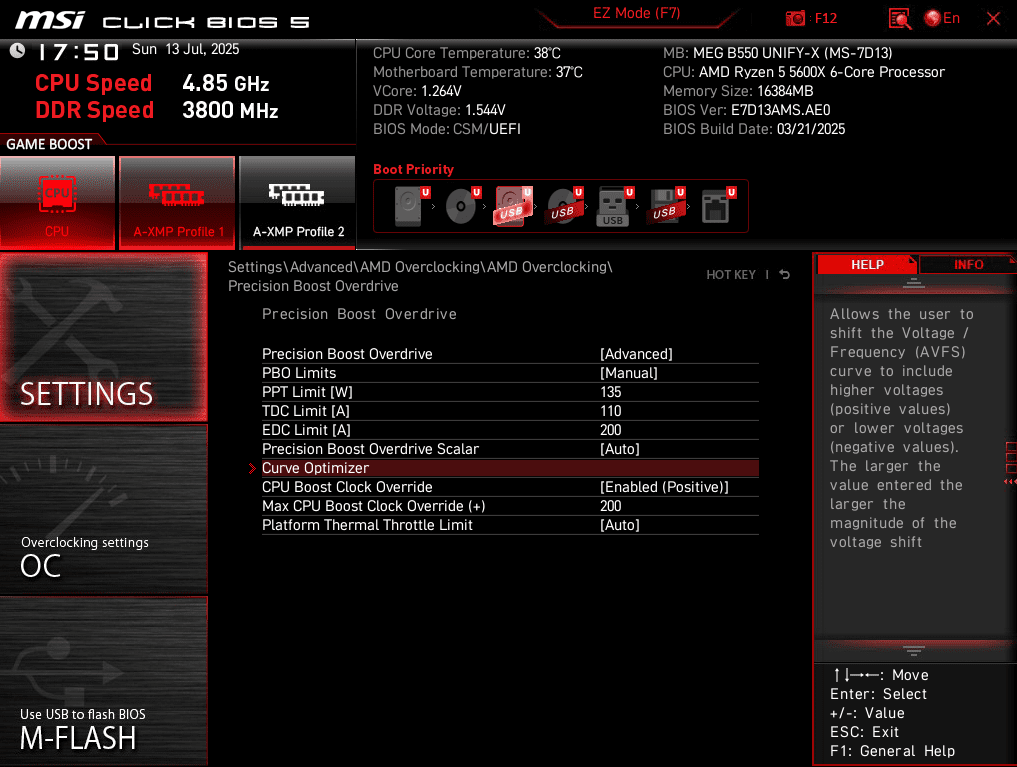The height and width of the screenshot is (767, 1017).
Task: Click the MSI logo
Action: click(50, 21)
